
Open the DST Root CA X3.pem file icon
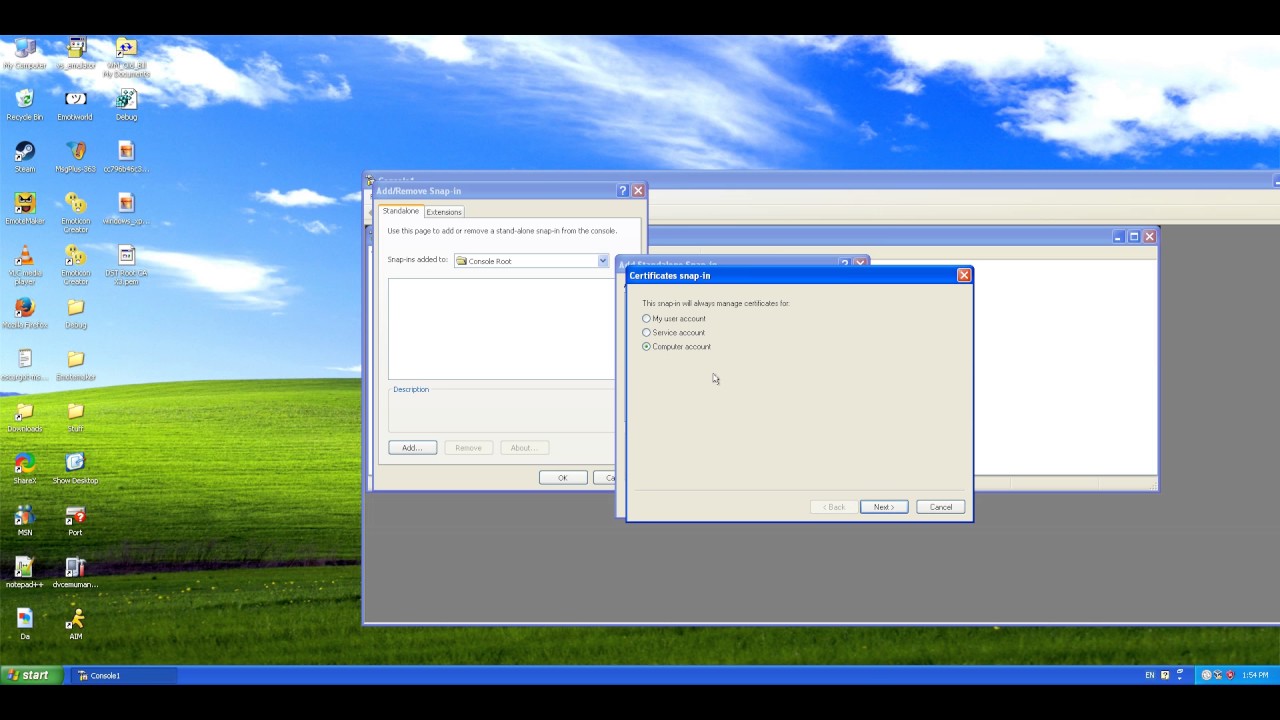pos(126,265)
